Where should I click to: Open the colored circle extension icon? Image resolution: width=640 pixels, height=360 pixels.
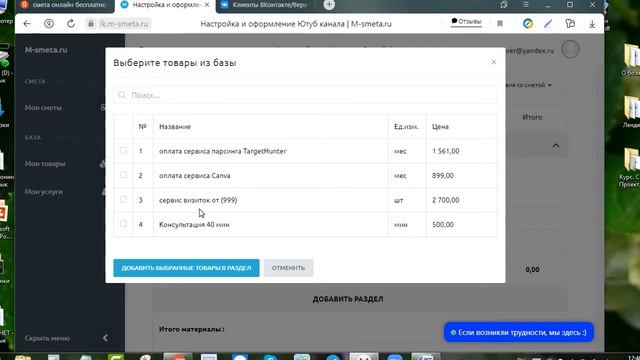(528, 24)
